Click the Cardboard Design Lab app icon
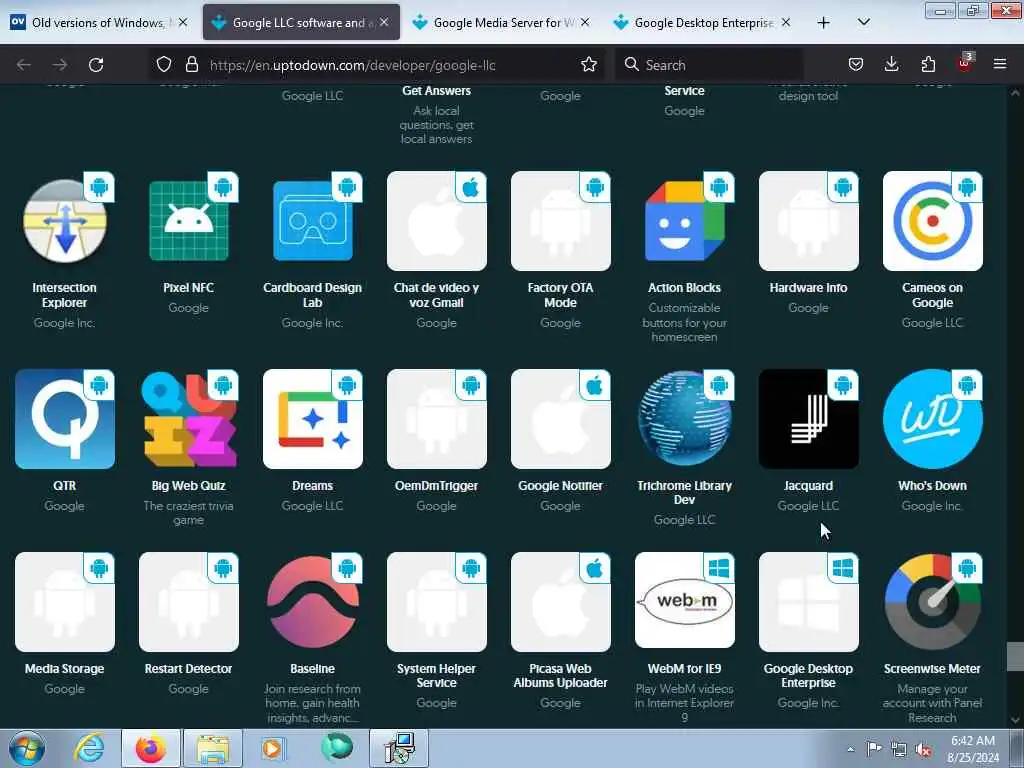The image size is (1024, 768). point(313,221)
